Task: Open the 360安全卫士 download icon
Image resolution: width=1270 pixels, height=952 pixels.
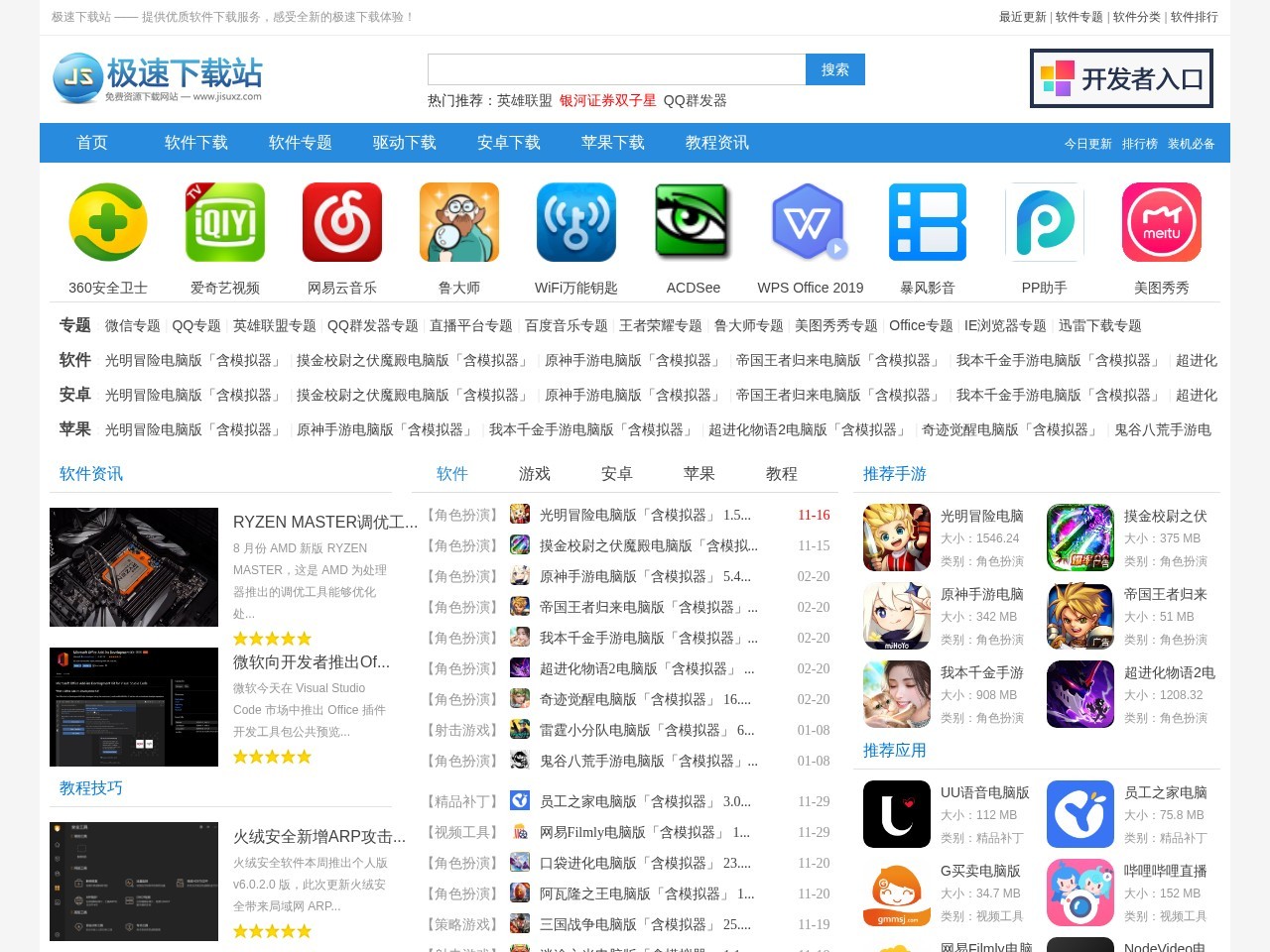Action: point(107,221)
